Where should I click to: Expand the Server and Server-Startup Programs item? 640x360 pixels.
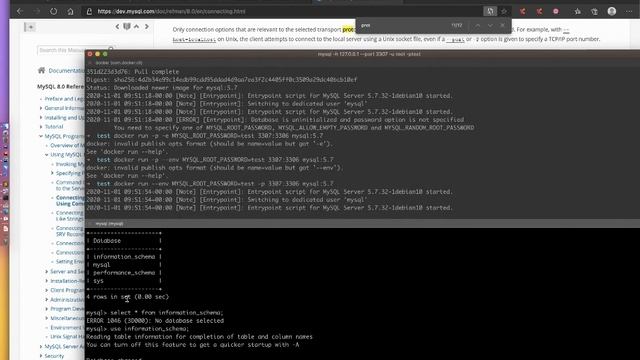tap(47, 271)
